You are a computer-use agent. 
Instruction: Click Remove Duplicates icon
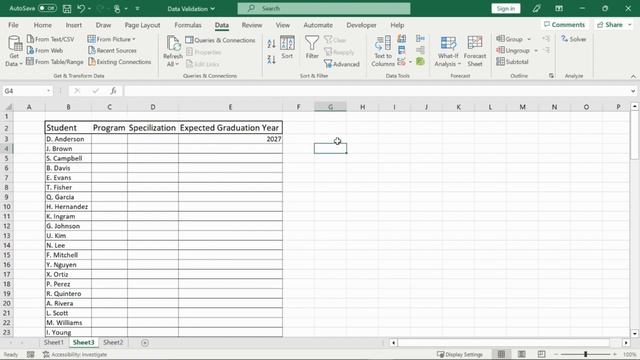(x=402, y=50)
